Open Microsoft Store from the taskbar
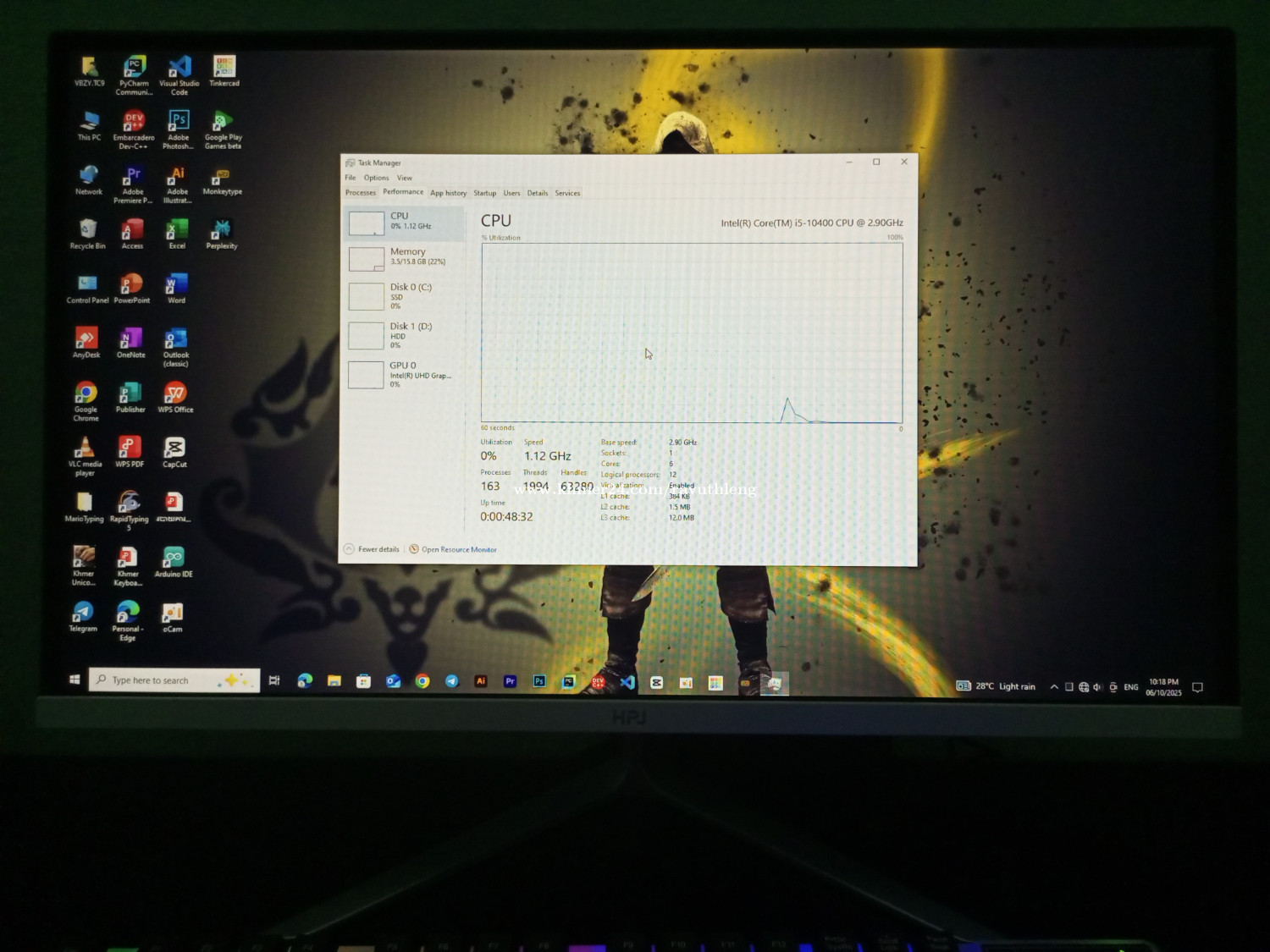Screen dimensions: 1270x952 click(363, 681)
